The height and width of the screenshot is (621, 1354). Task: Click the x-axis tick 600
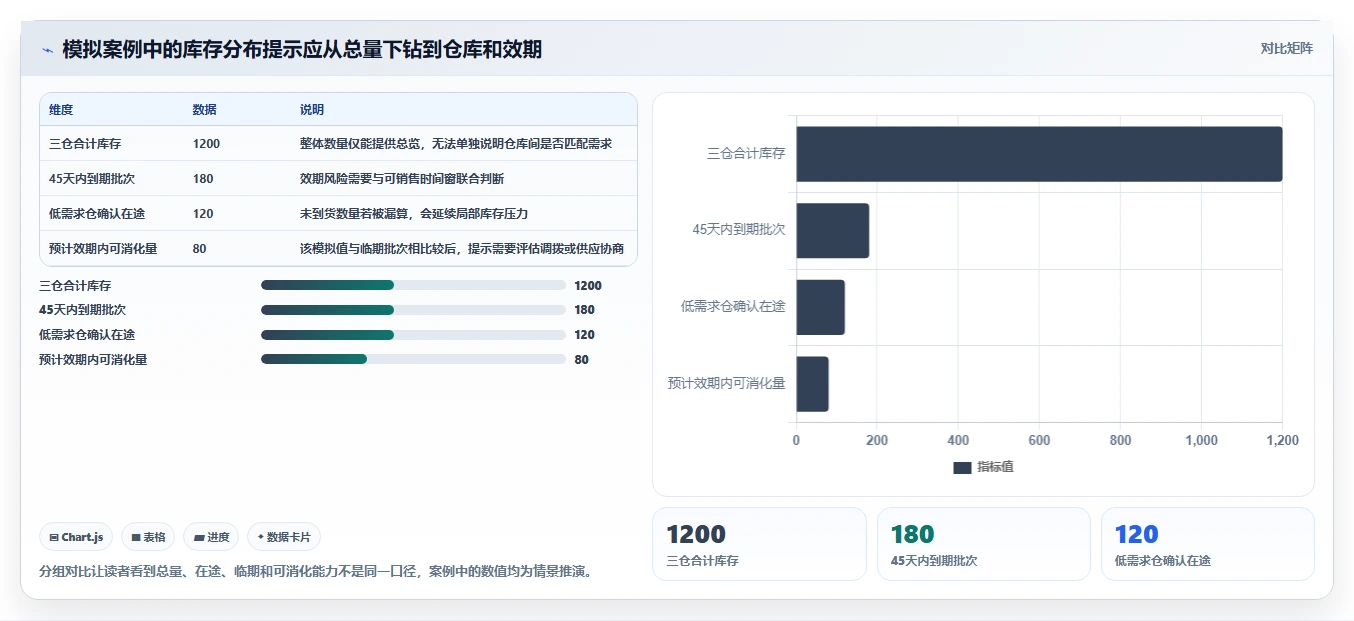1039,441
